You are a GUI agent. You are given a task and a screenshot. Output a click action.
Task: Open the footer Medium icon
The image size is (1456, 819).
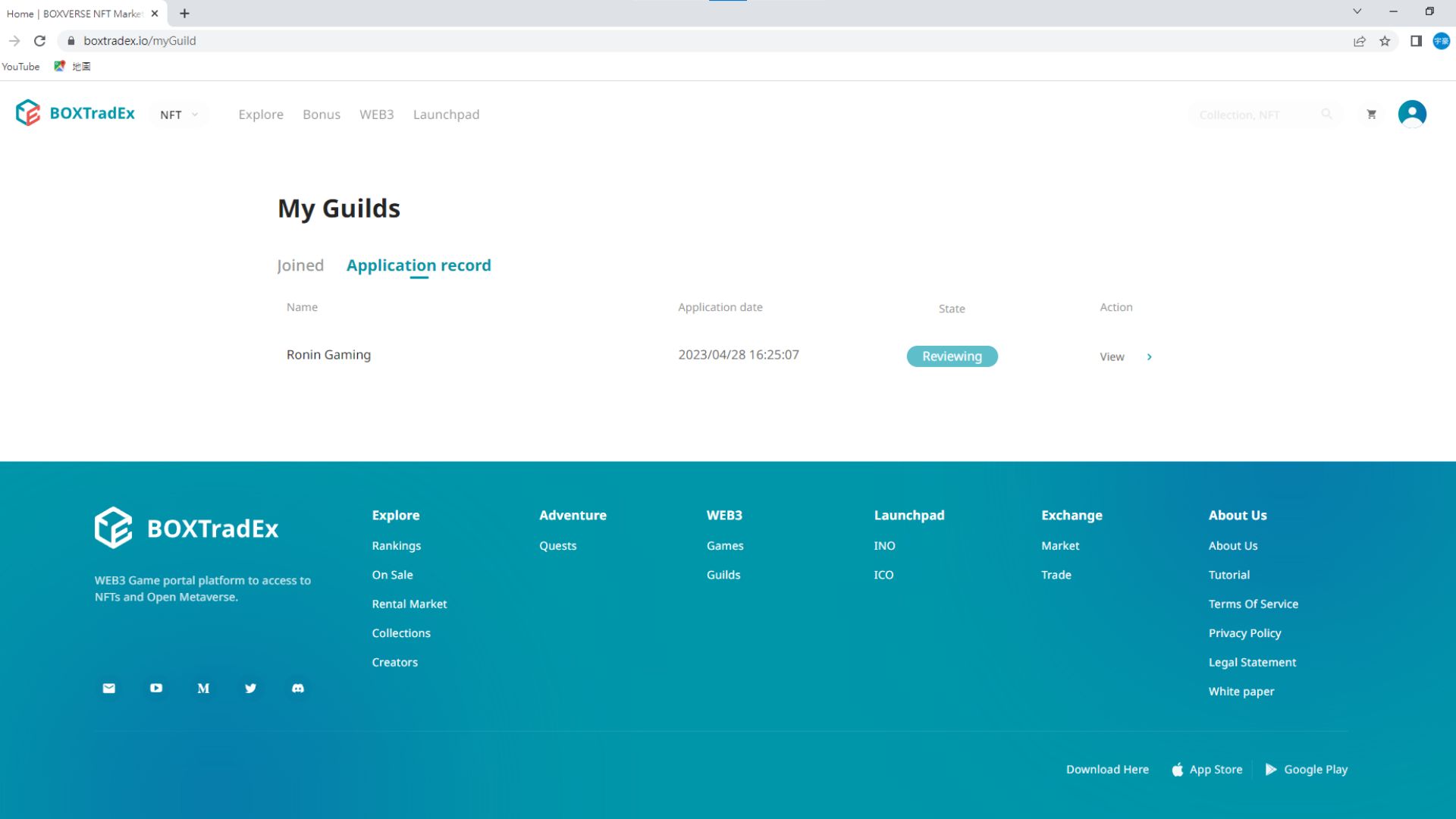[x=203, y=689]
